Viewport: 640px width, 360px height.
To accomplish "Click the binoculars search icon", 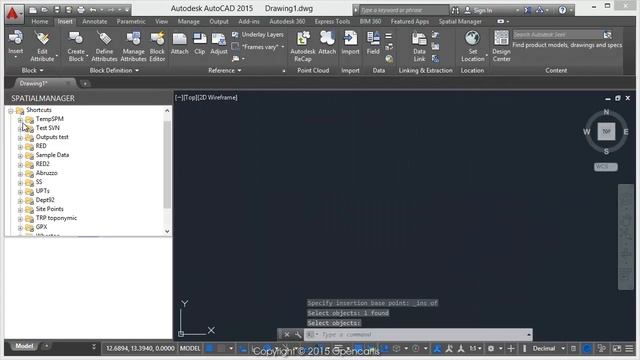I will (x=455, y=10).
